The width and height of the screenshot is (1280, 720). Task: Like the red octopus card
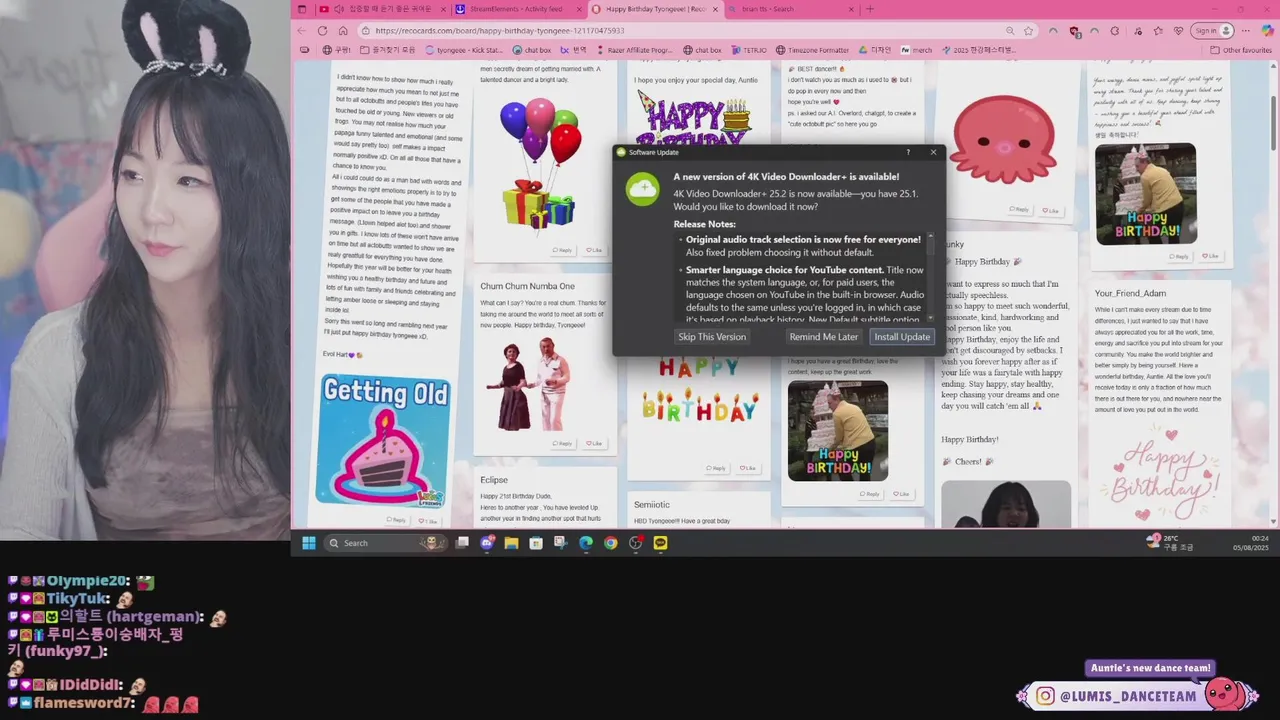pos(1050,210)
